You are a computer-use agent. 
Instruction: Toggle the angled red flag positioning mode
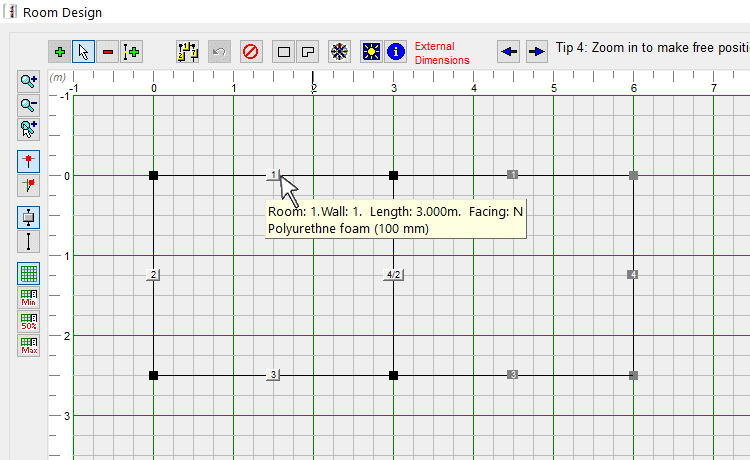28,185
